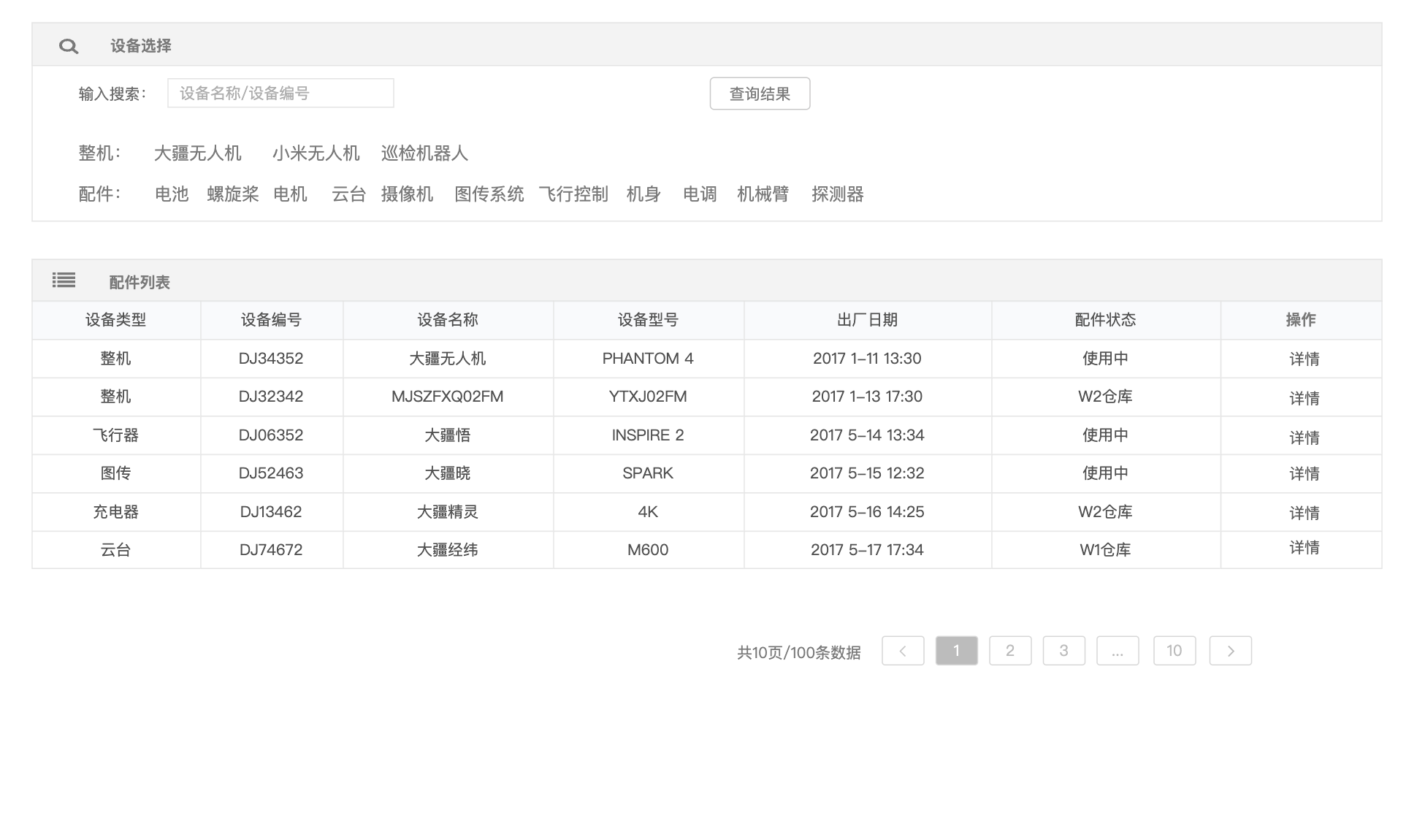
Task: Choose the 巡检机器人 filter
Action: pos(424,153)
